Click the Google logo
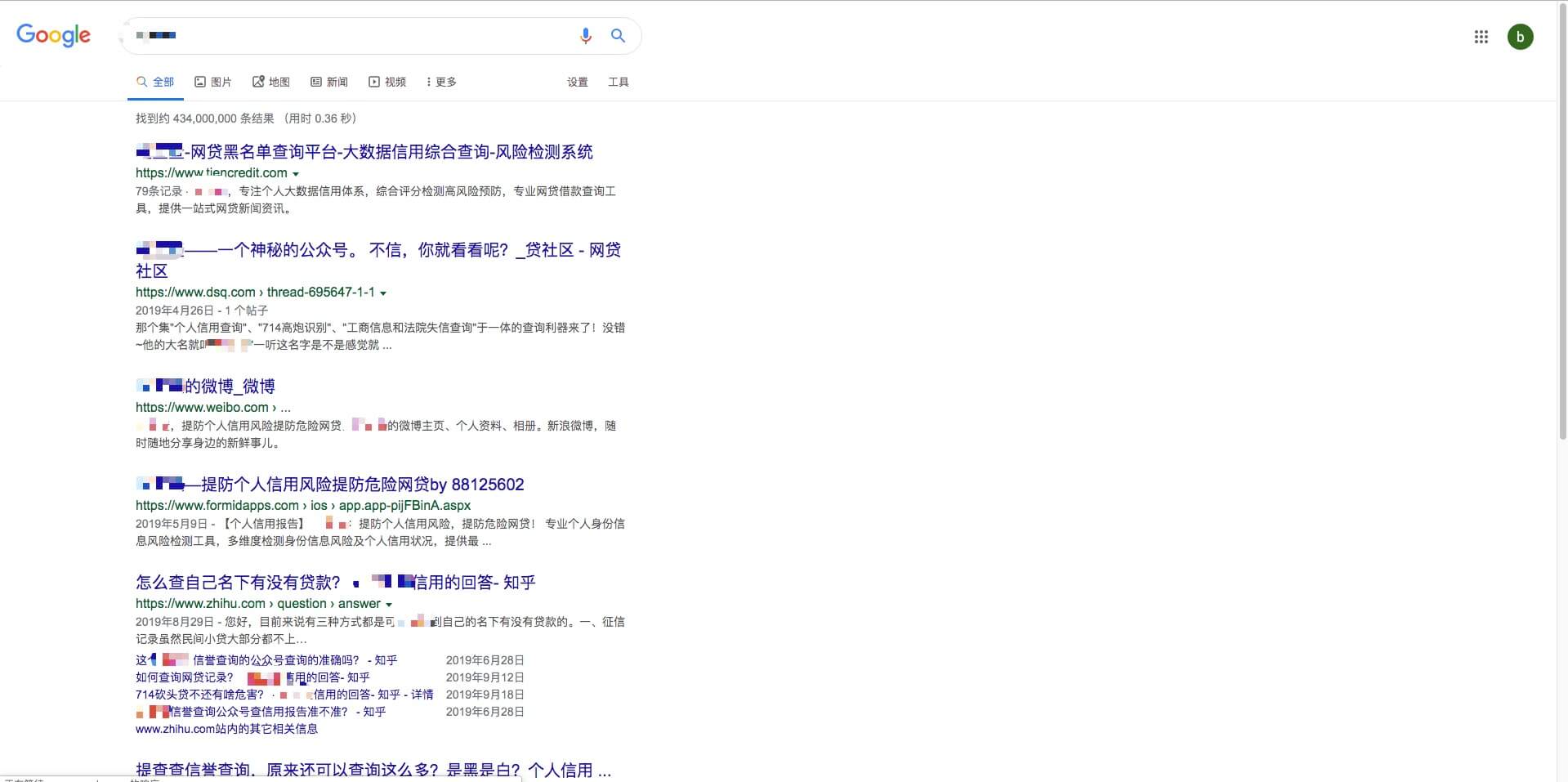 (x=53, y=35)
